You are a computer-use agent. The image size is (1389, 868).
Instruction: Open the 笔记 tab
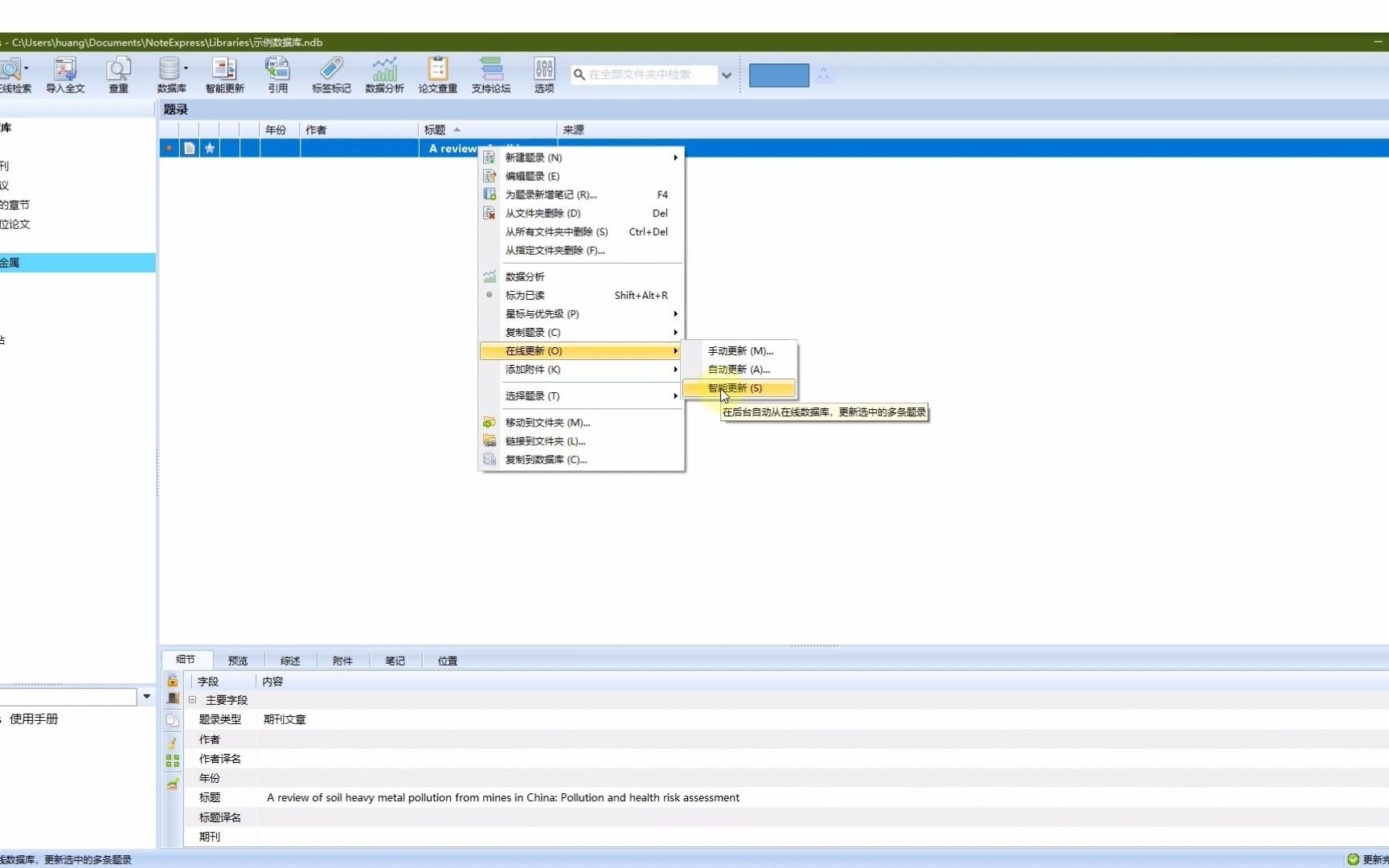395,661
